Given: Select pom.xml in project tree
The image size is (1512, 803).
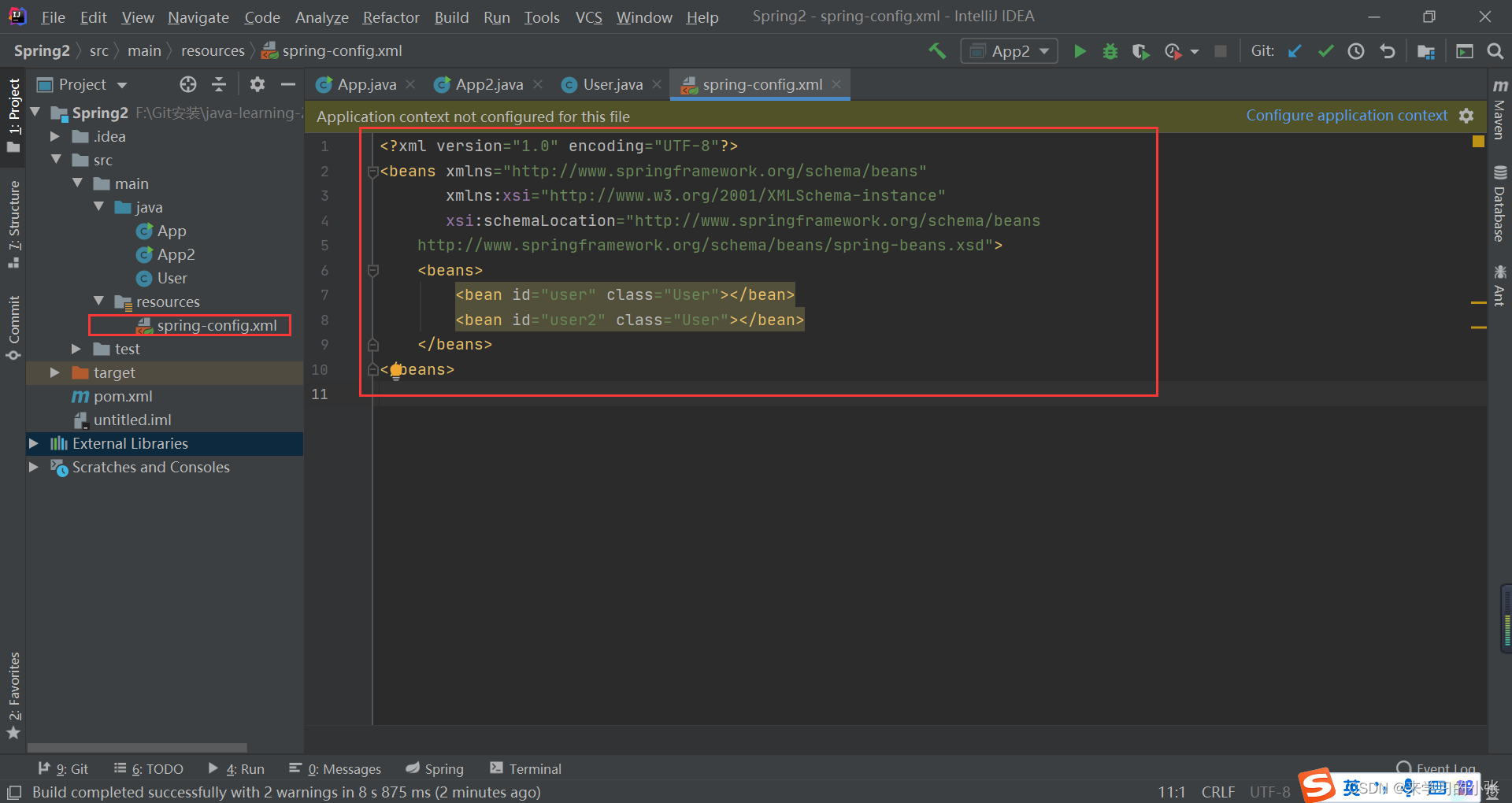Looking at the screenshot, I should [123, 396].
